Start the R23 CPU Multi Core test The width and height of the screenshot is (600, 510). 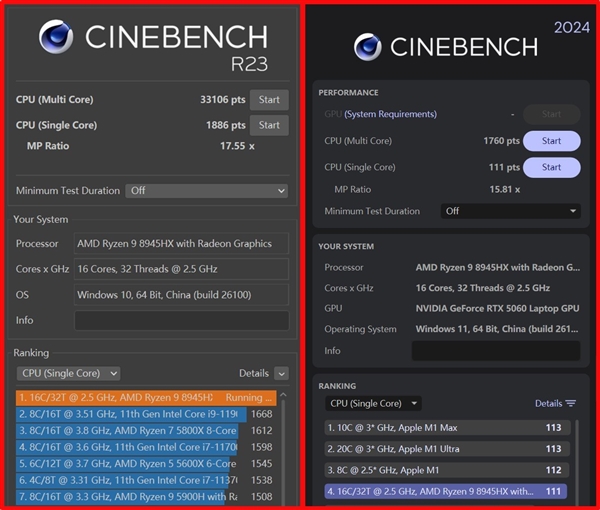click(269, 100)
